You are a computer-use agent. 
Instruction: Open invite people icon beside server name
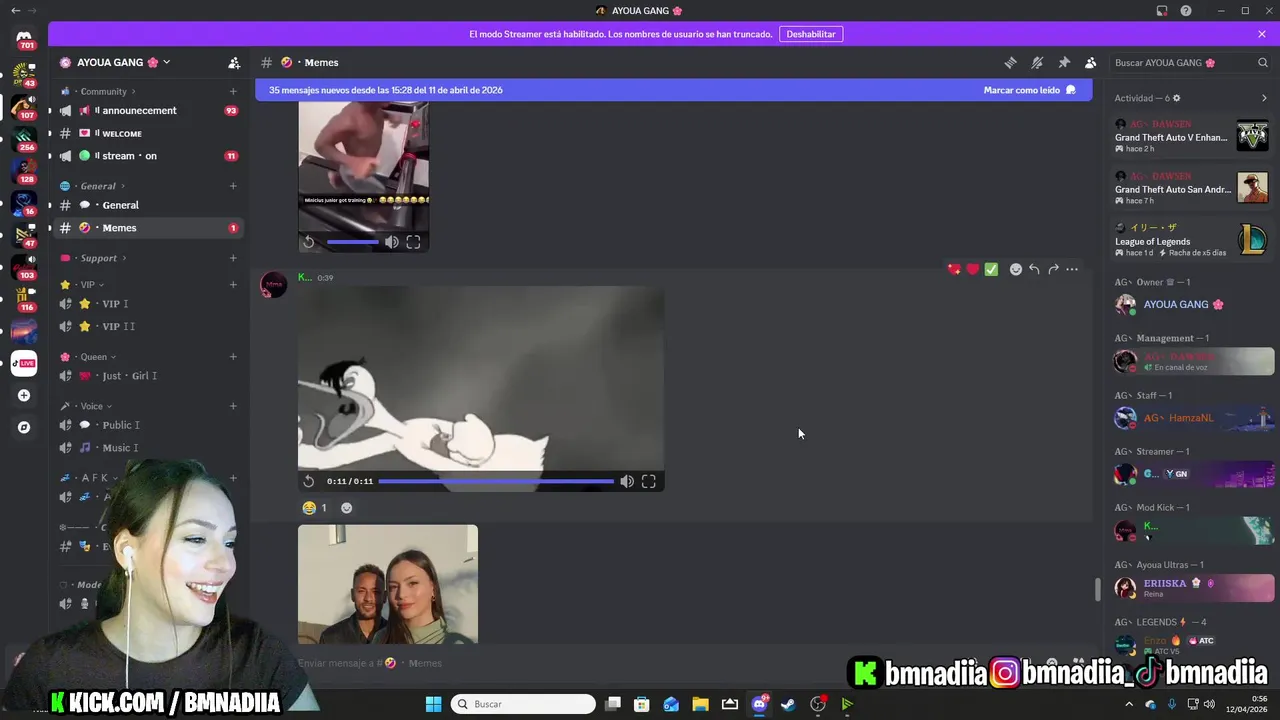click(234, 62)
